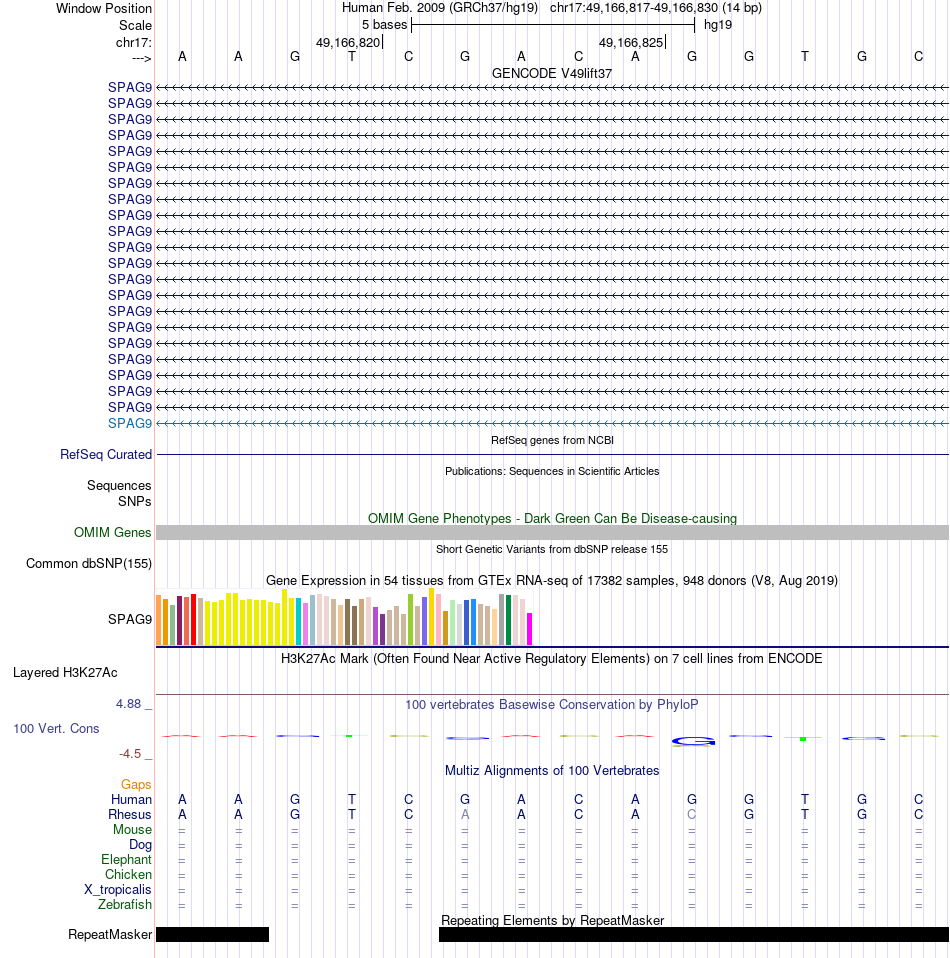Click the Scale track label
The height and width of the screenshot is (958, 950).
[135, 26]
